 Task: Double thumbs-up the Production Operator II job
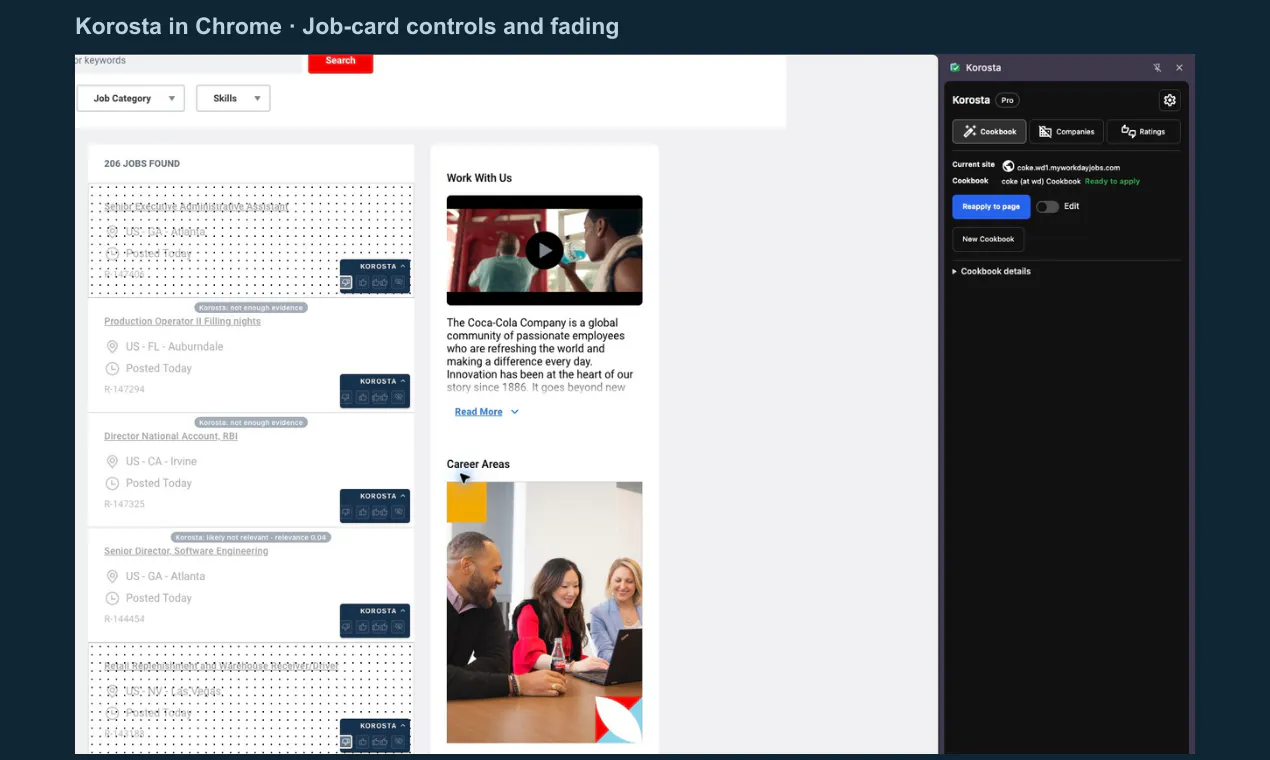click(x=380, y=397)
